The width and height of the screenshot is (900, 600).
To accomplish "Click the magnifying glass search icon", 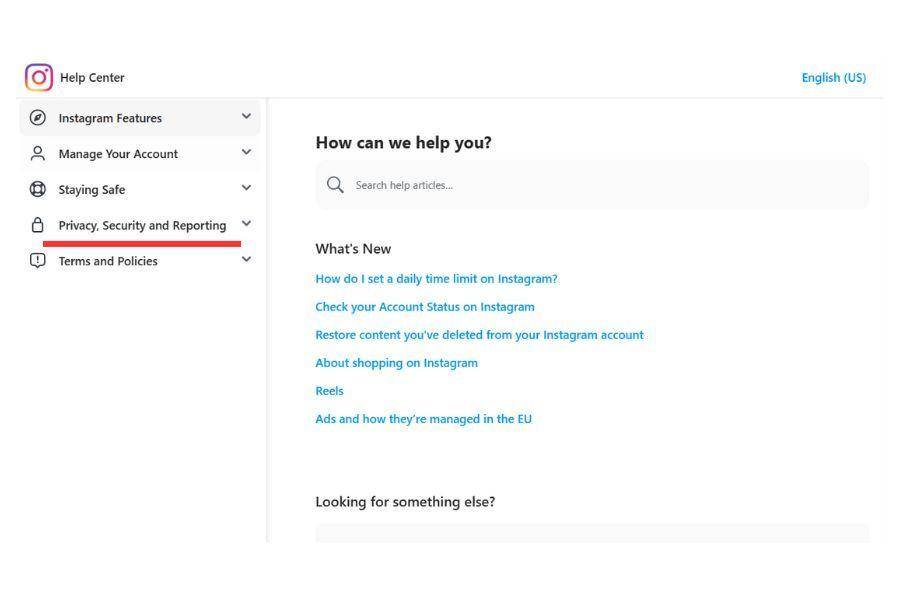I will click(335, 185).
